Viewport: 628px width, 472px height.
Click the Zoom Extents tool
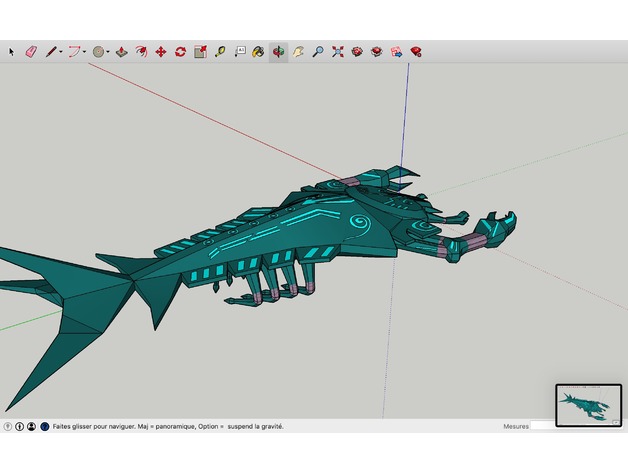click(337, 51)
